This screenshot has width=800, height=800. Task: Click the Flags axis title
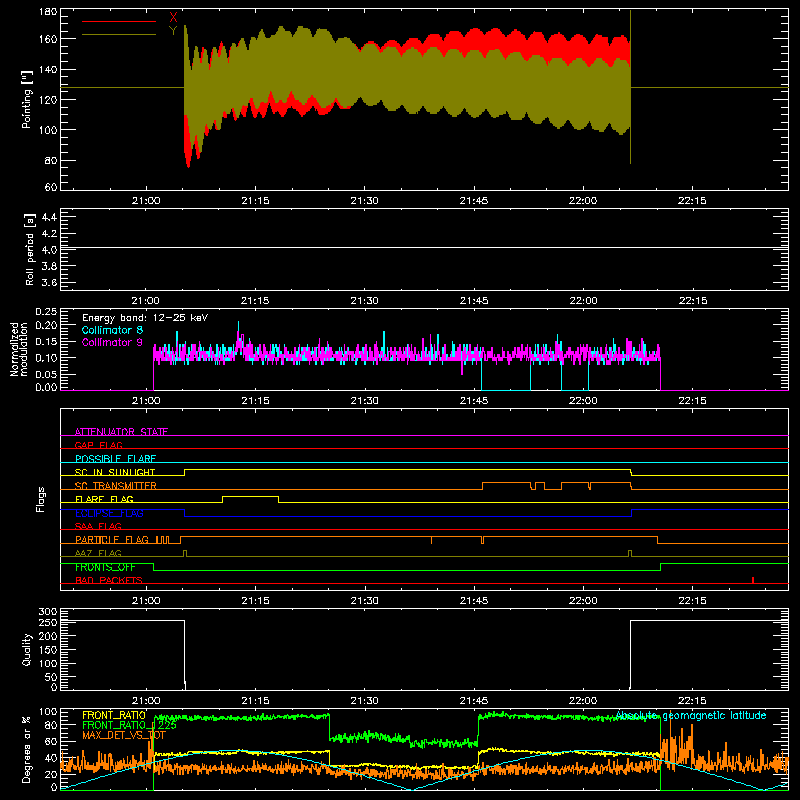[x=41, y=499]
